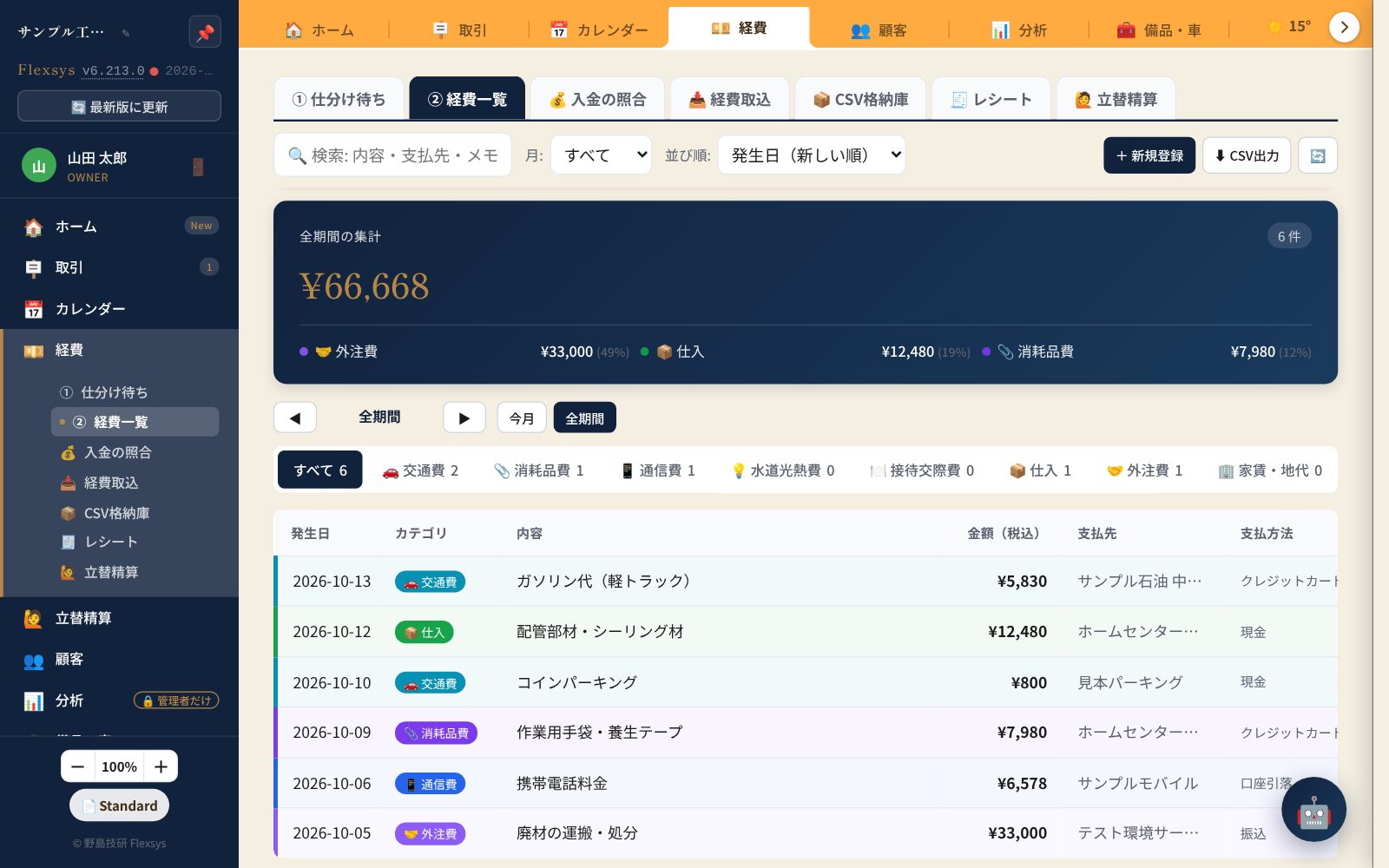Click the logout door icon beside 山田 太郎

198,167
